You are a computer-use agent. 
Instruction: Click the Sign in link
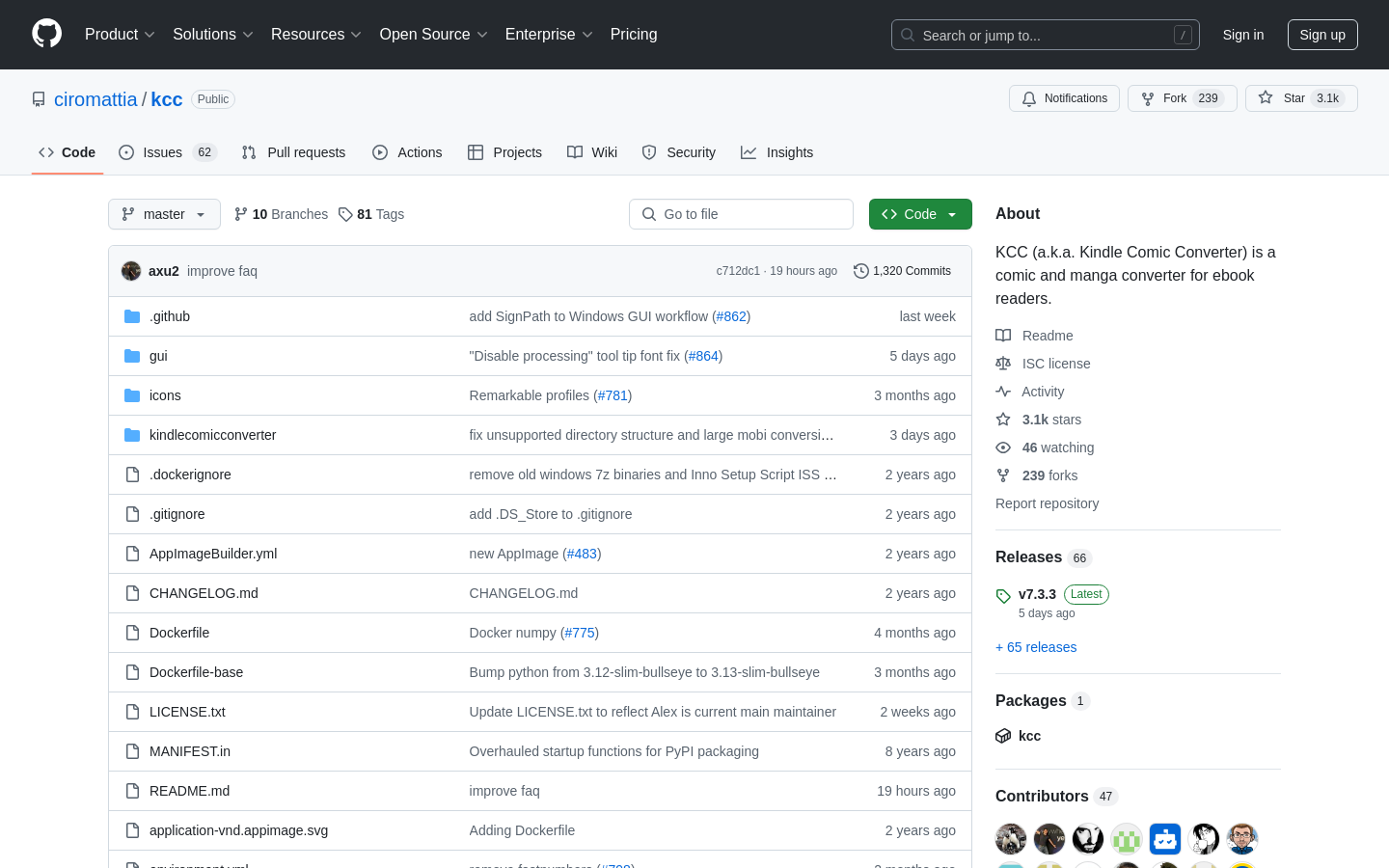point(1243,35)
